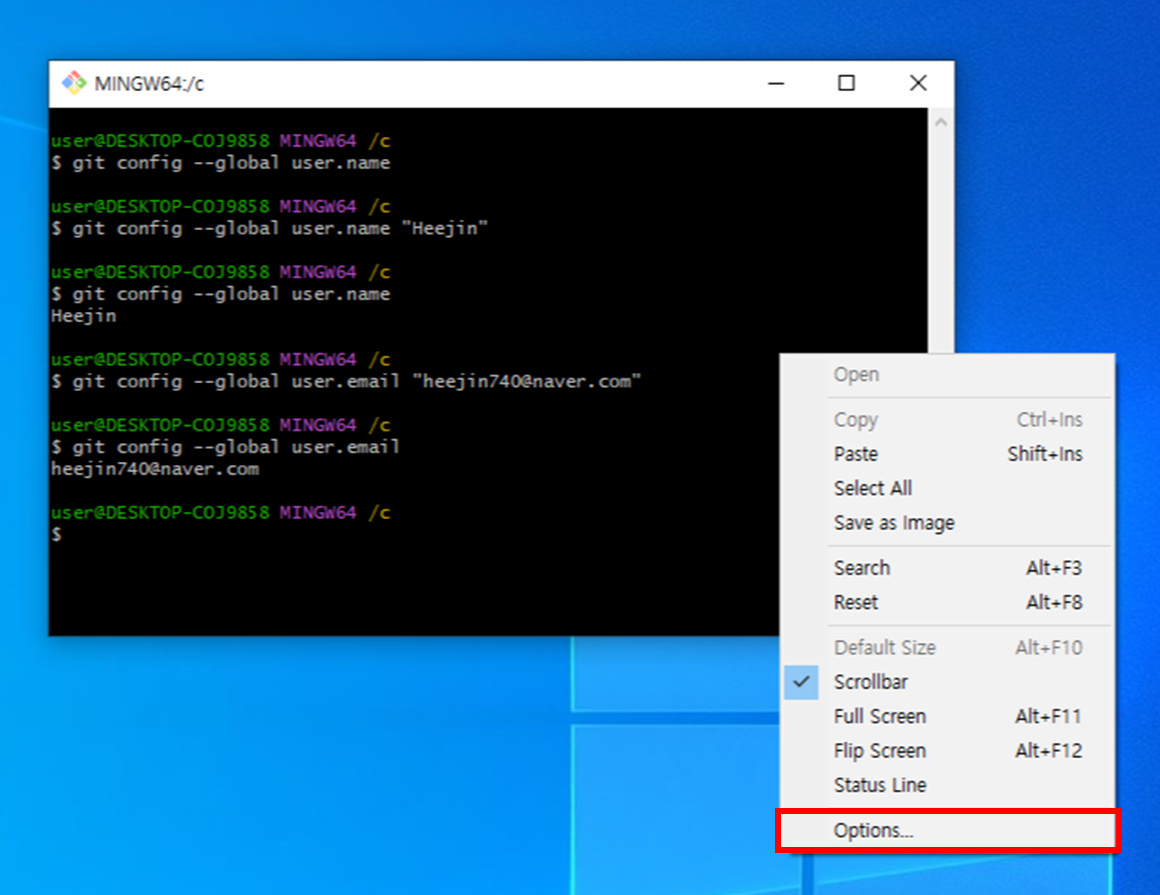The image size is (1160, 895).
Task: Enable Status Line in context menu
Action: (948, 786)
